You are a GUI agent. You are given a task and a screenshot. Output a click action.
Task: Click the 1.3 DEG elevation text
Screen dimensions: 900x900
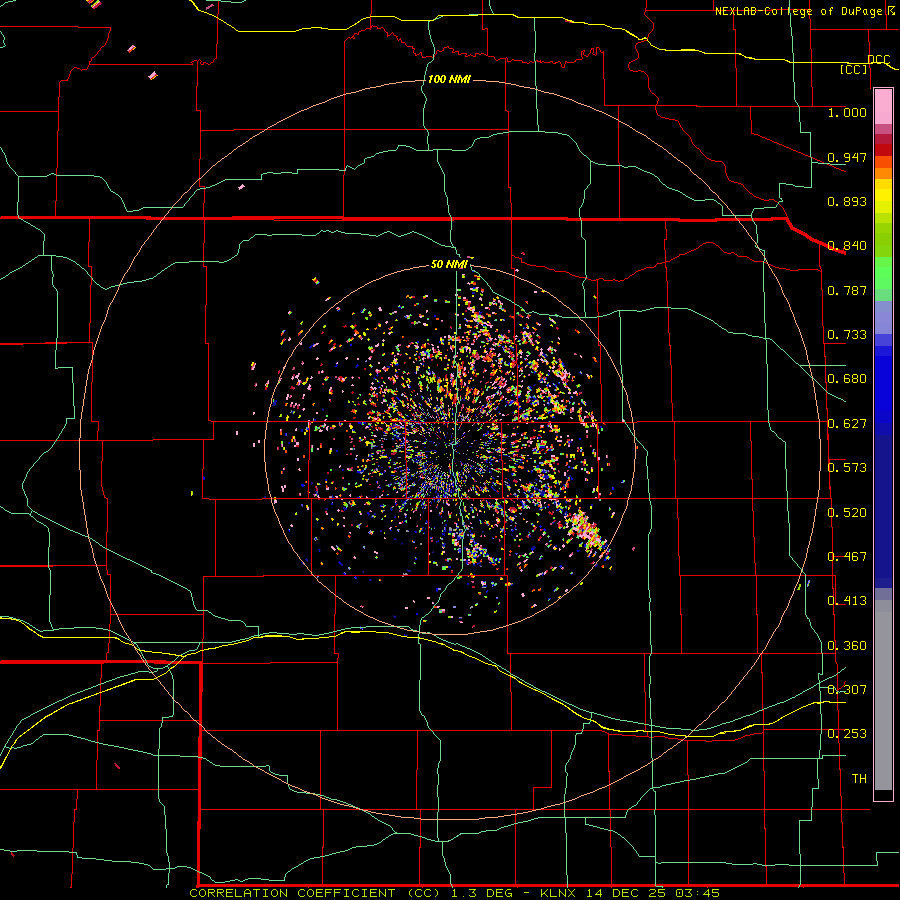coord(481,893)
